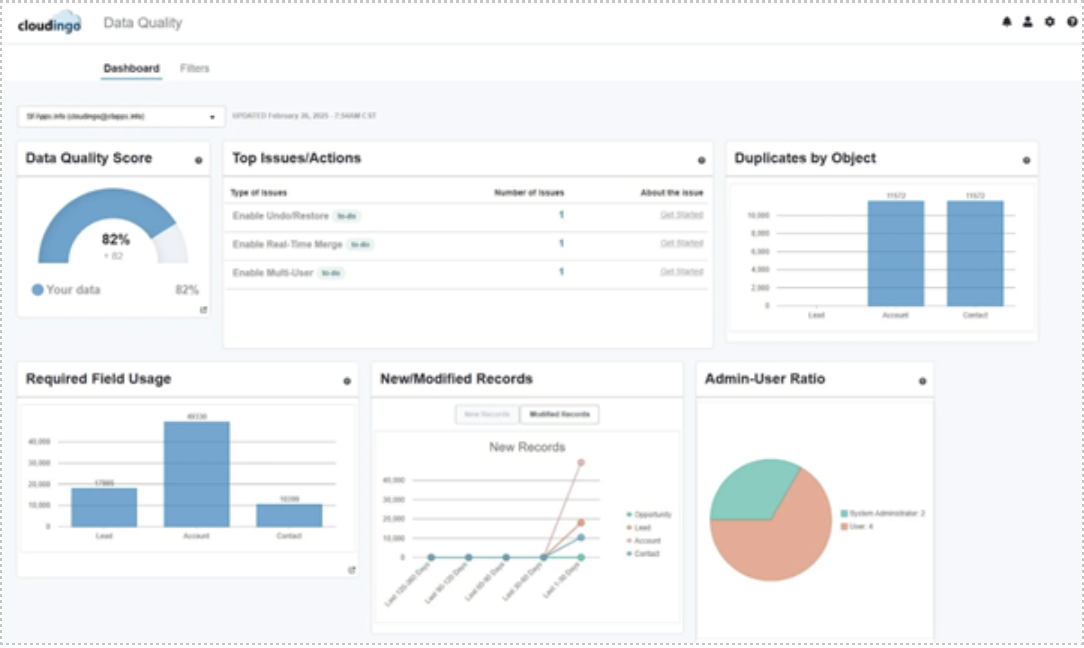Open Required Field Usage external link icon
Viewport: 1084px width, 648px height.
pos(351,570)
